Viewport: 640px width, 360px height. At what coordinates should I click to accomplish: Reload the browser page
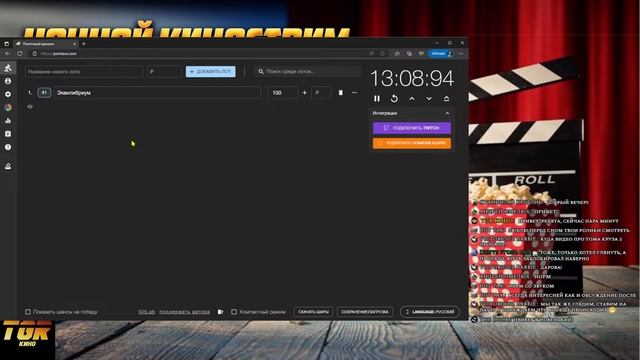pos(20,53)
